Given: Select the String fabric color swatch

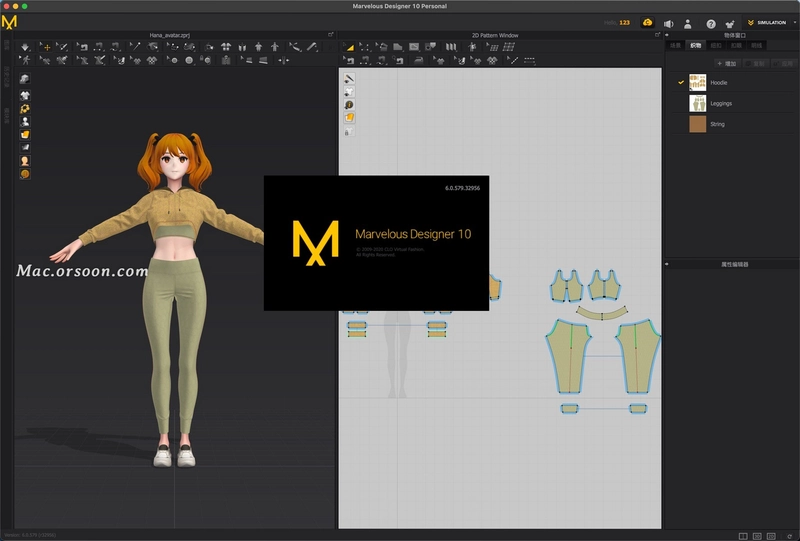Looking at the screenshot, I should coord(697,124).
